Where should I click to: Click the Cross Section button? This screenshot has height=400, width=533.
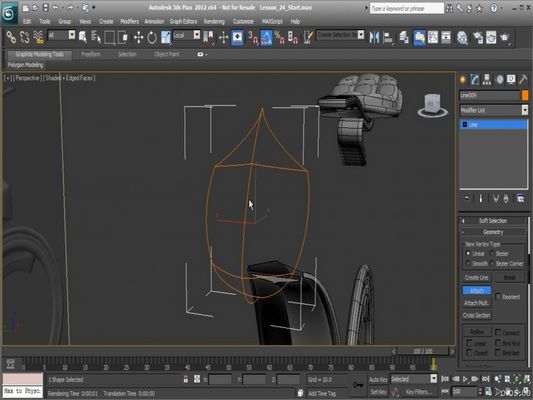pos(477,315)
